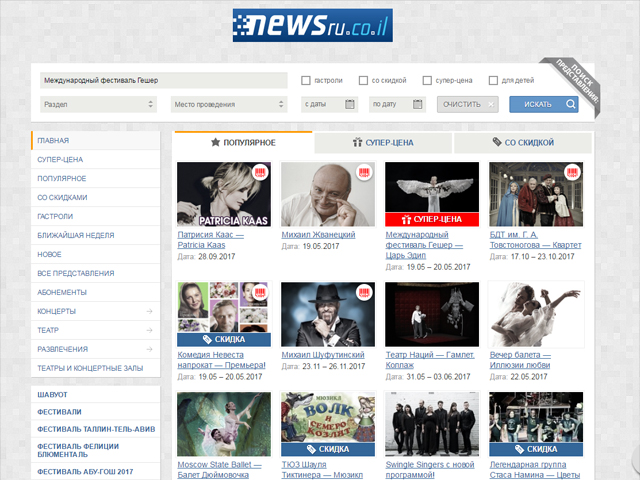The height and width of the screenshot is (480, 640).
Task: Click the calendar icon in 'с даты' field
Action: coord(350,104)
